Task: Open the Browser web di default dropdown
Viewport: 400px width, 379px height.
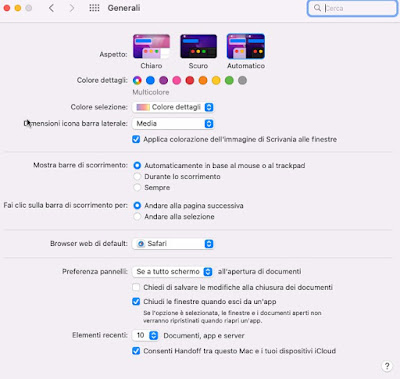Action: [173, 244]
